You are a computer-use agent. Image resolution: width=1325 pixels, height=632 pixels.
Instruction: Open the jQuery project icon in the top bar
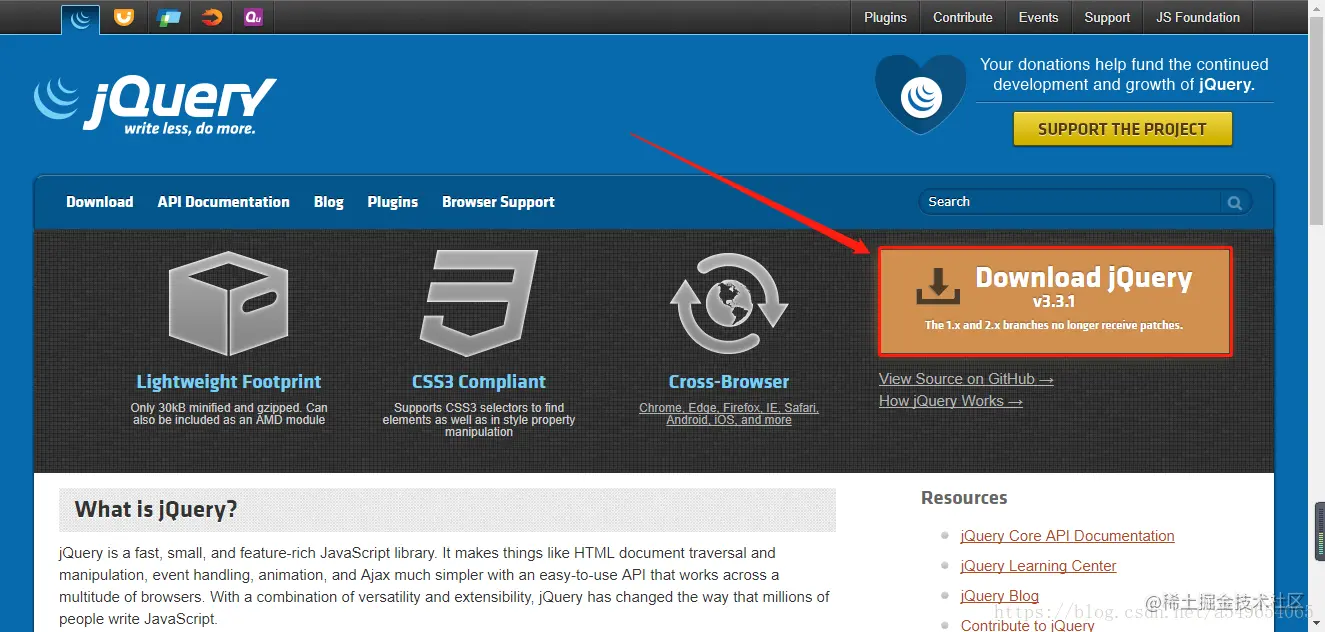[x=80, y=17]
